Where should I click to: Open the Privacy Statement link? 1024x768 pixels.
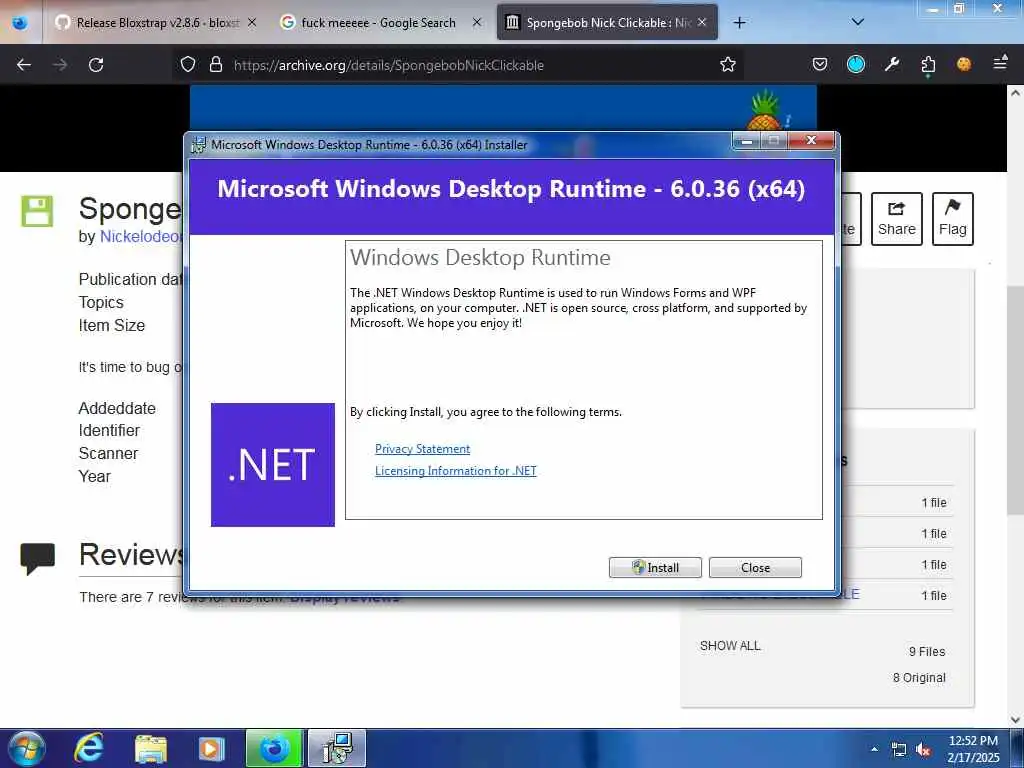423,449
